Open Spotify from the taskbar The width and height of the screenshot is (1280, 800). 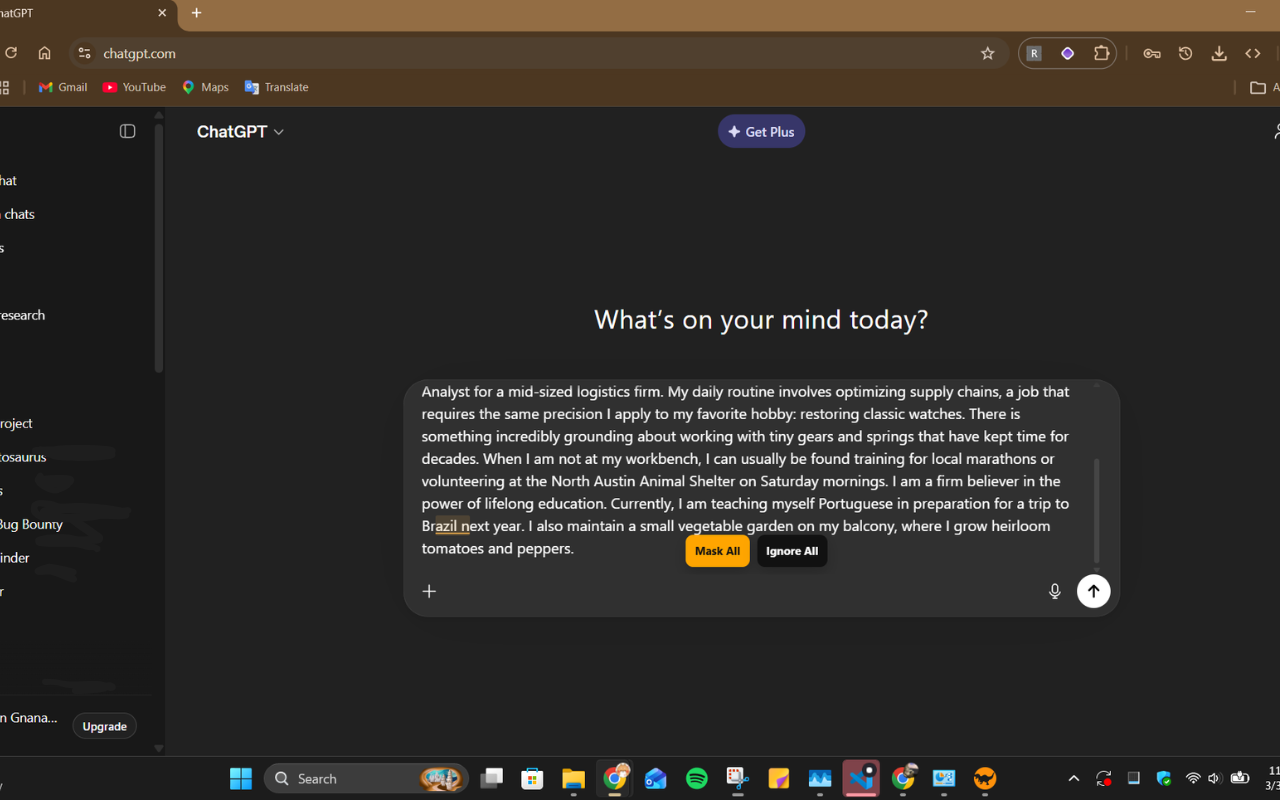click(697, 779)
